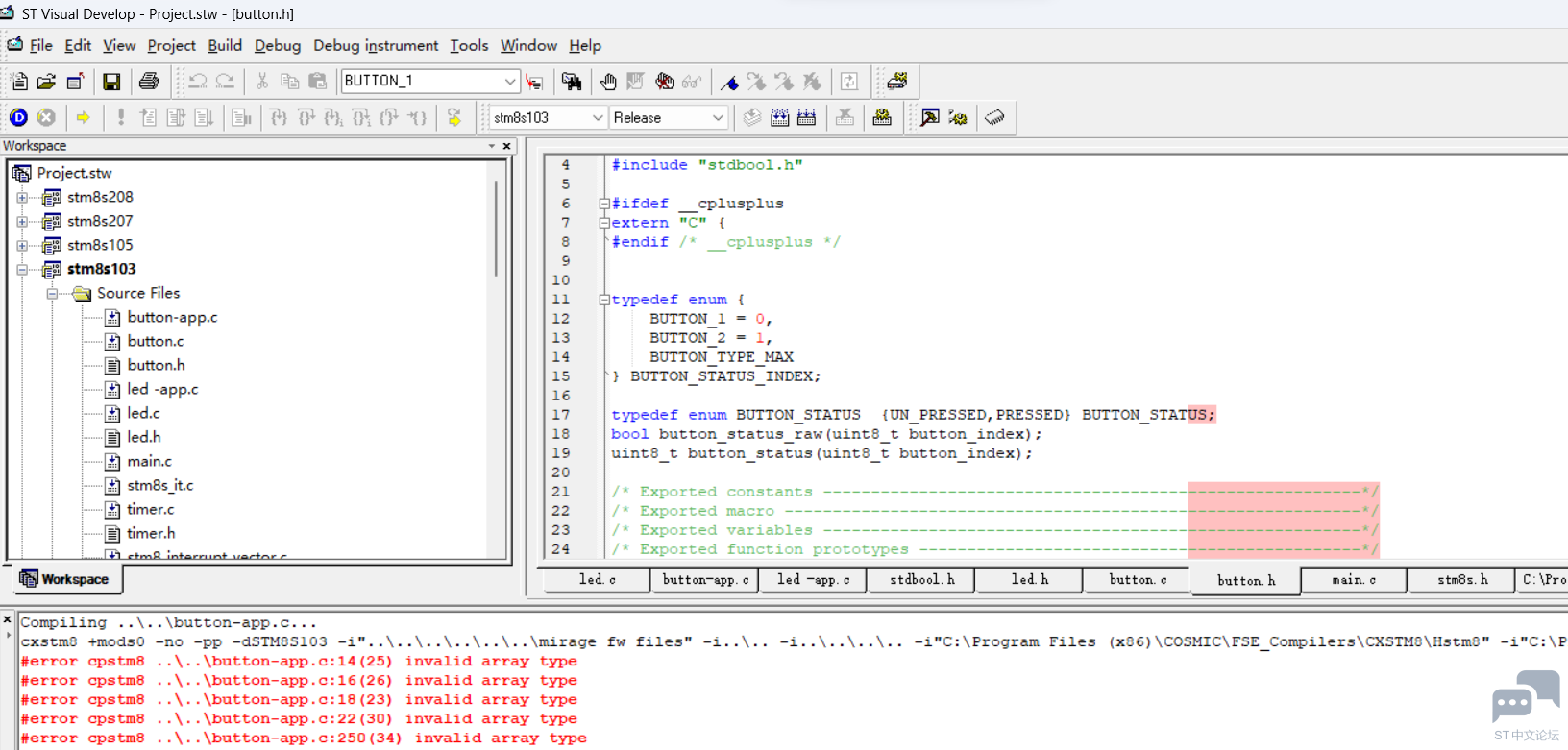
Task: Click the error line for button-app.c:14(25)
Action: click(299, 661)
